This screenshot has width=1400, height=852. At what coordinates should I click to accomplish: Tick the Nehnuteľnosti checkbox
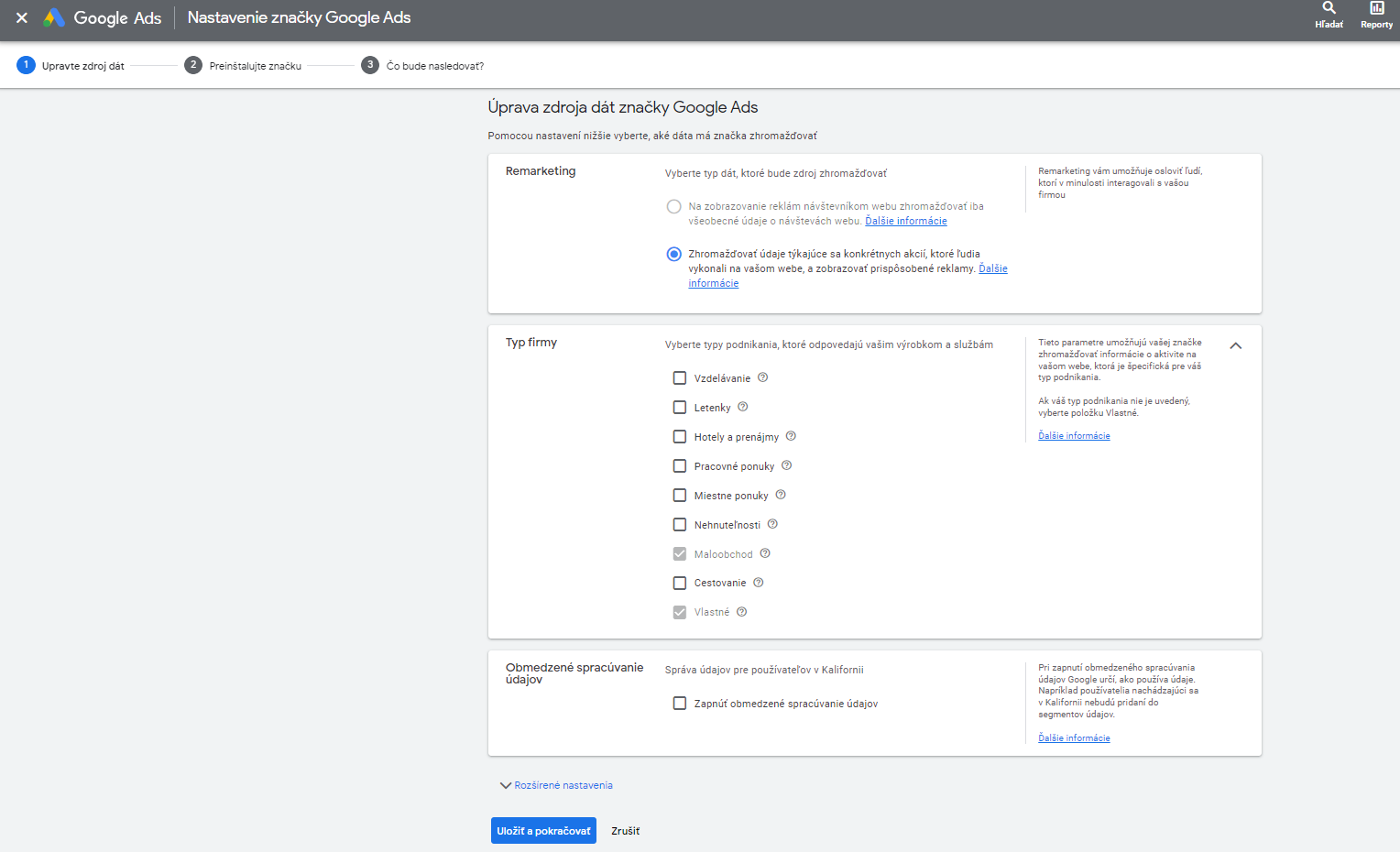click(x=680, y=524)
